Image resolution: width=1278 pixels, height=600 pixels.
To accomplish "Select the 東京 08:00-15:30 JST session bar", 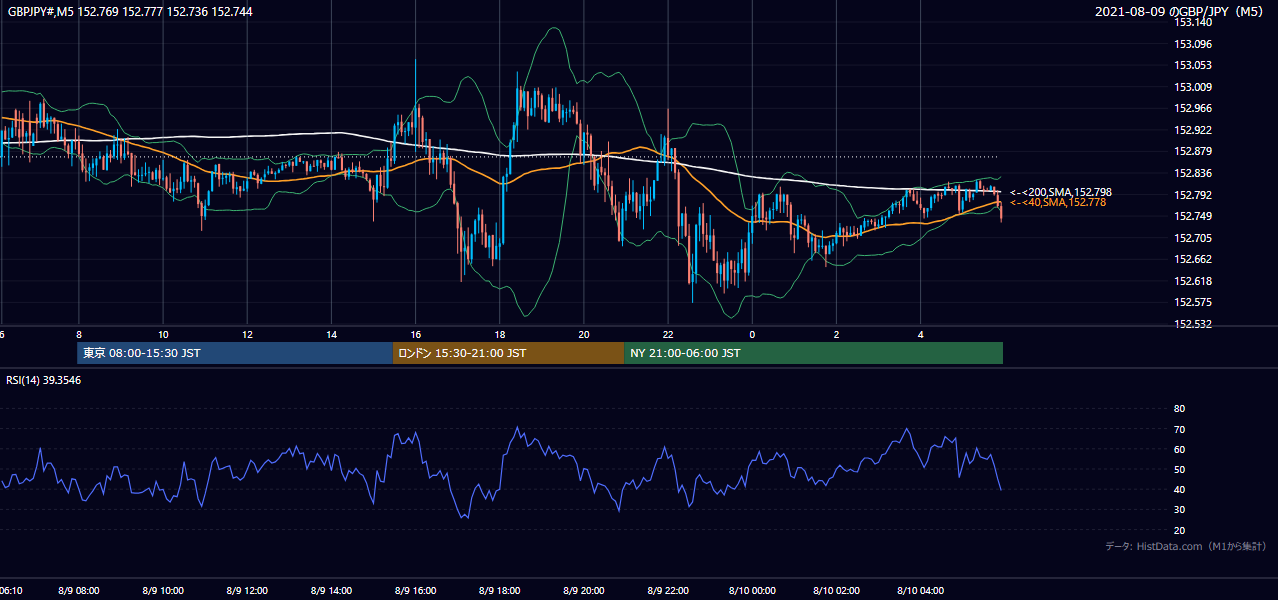I will click(x=235, y=353).
